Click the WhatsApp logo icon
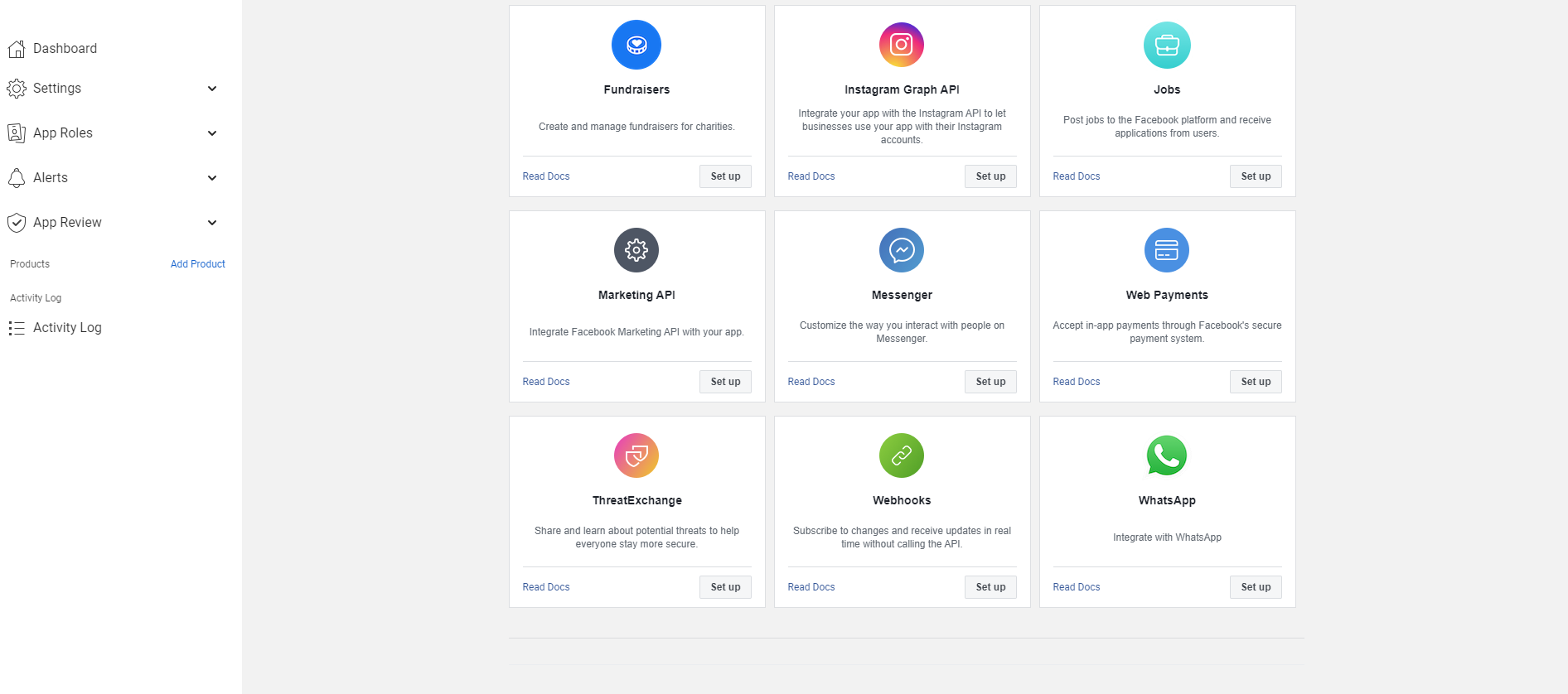 (x=1167, y=455)
